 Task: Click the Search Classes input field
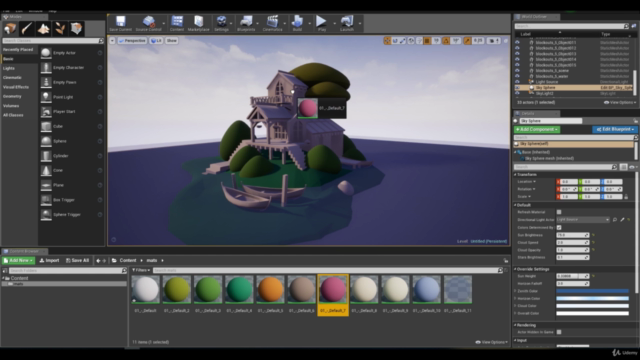click(53, 40)
